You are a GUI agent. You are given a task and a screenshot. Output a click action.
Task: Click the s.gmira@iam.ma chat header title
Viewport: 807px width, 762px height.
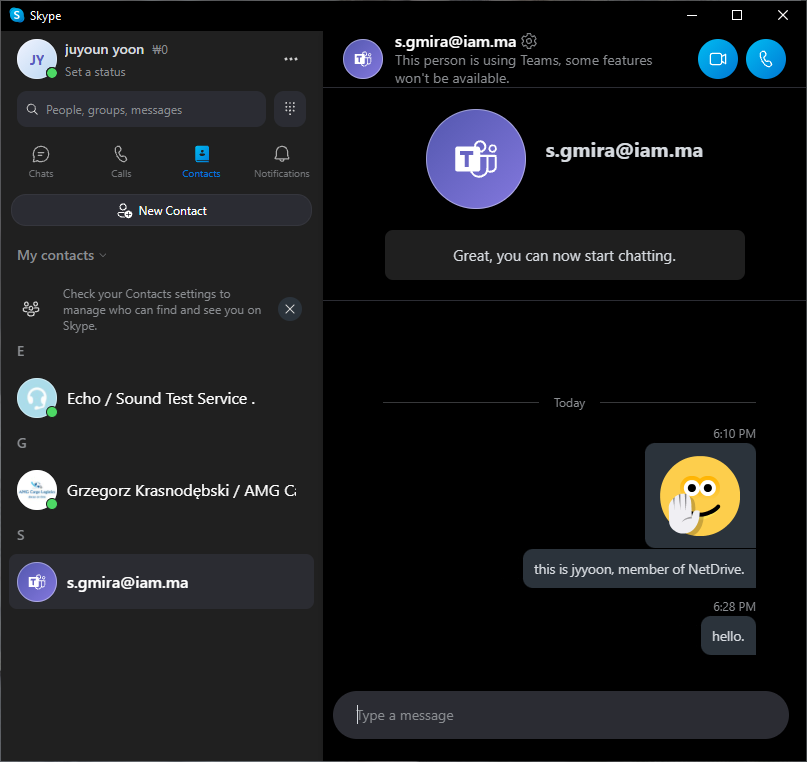click(455, 42)
